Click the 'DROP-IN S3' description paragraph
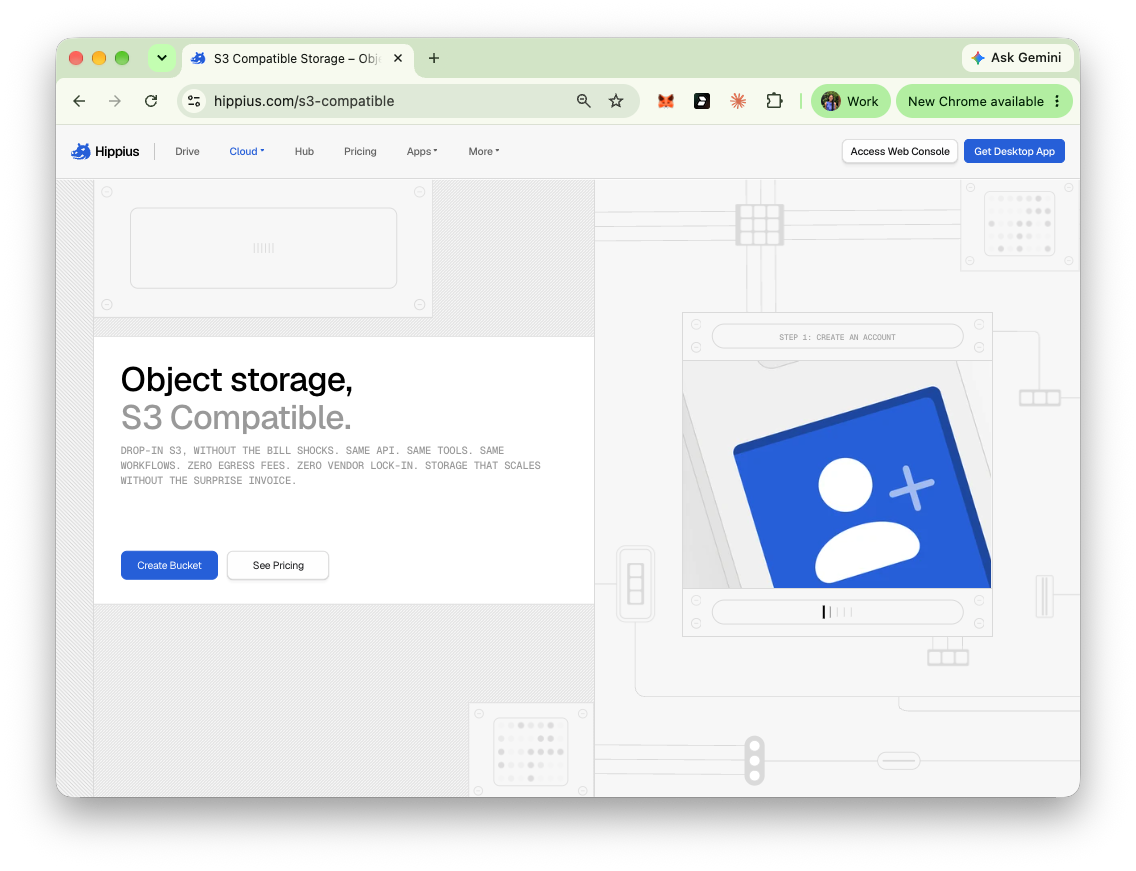 (x=330, y=465)
